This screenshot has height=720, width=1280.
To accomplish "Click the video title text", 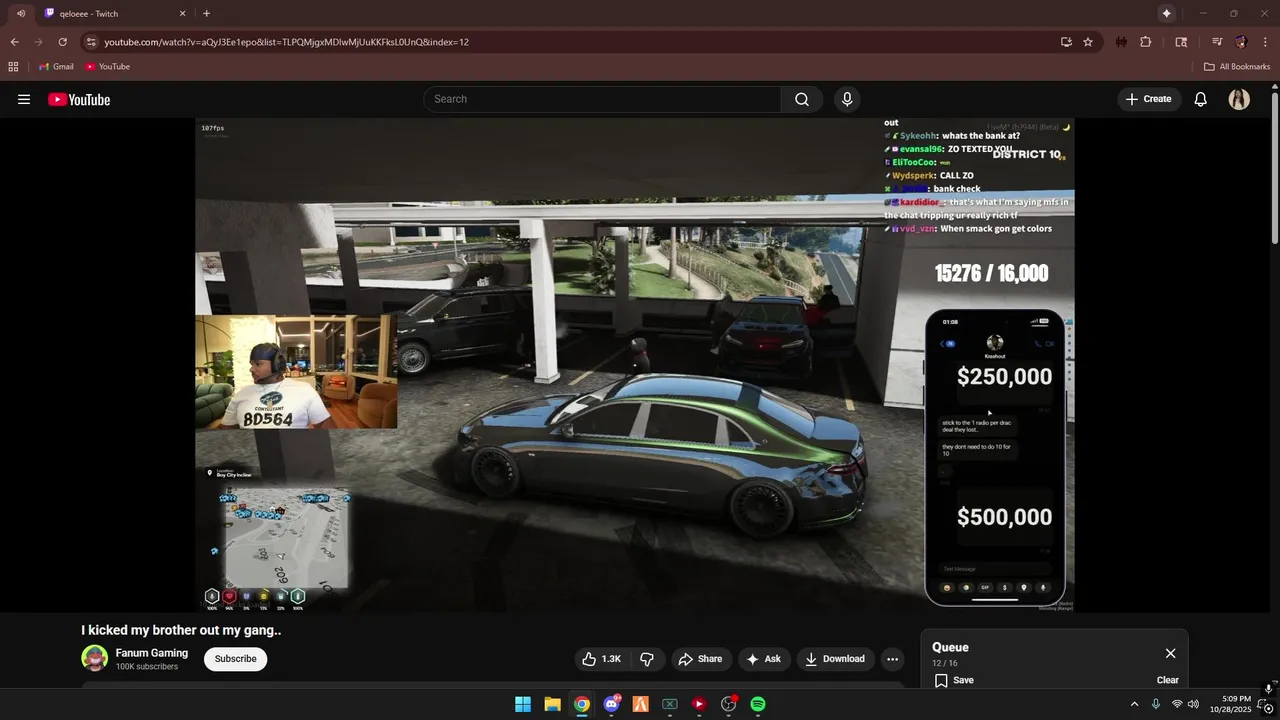I will (x=181, y=630).
